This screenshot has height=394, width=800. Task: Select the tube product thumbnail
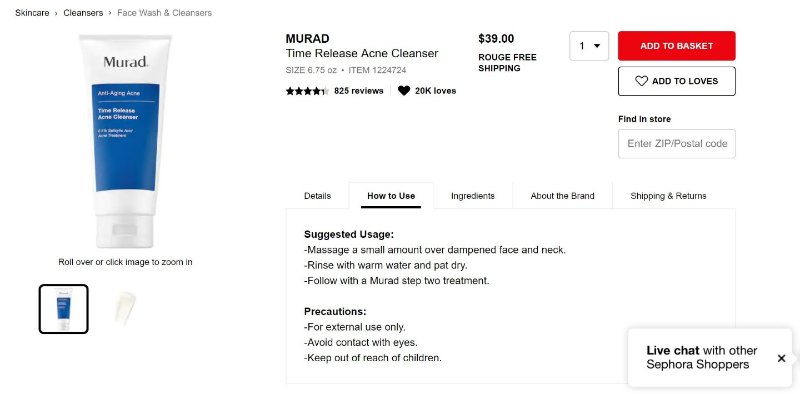pyautogui.click(x=64, y=309)
